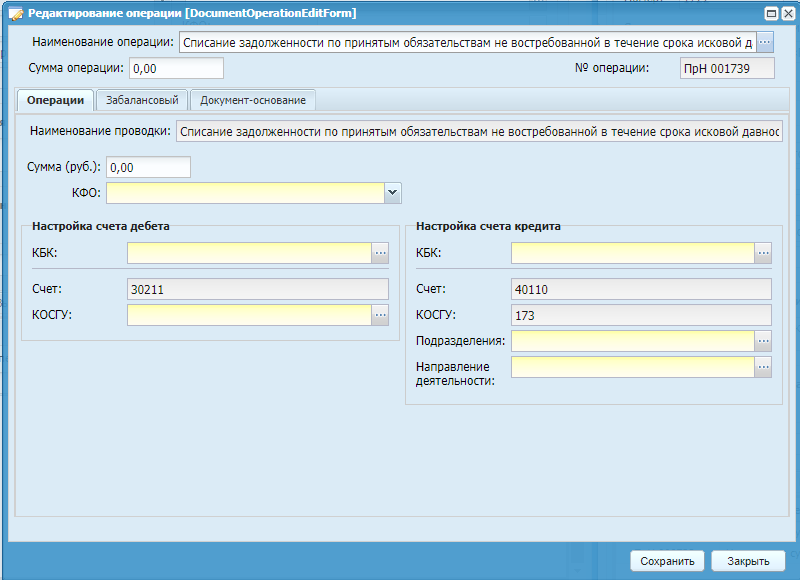This screenshot has height=580, width=800.
Task: Click the debit Счет field 30211
Action: point(257,289)
